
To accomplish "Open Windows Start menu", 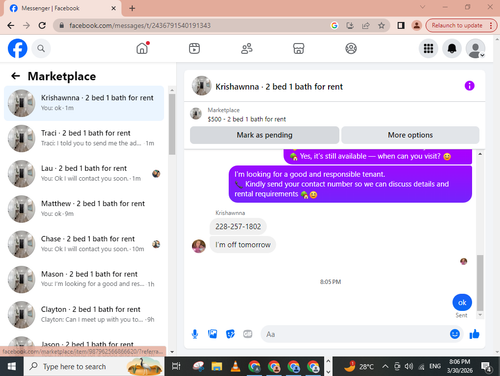I will click(x=12, y=366).
